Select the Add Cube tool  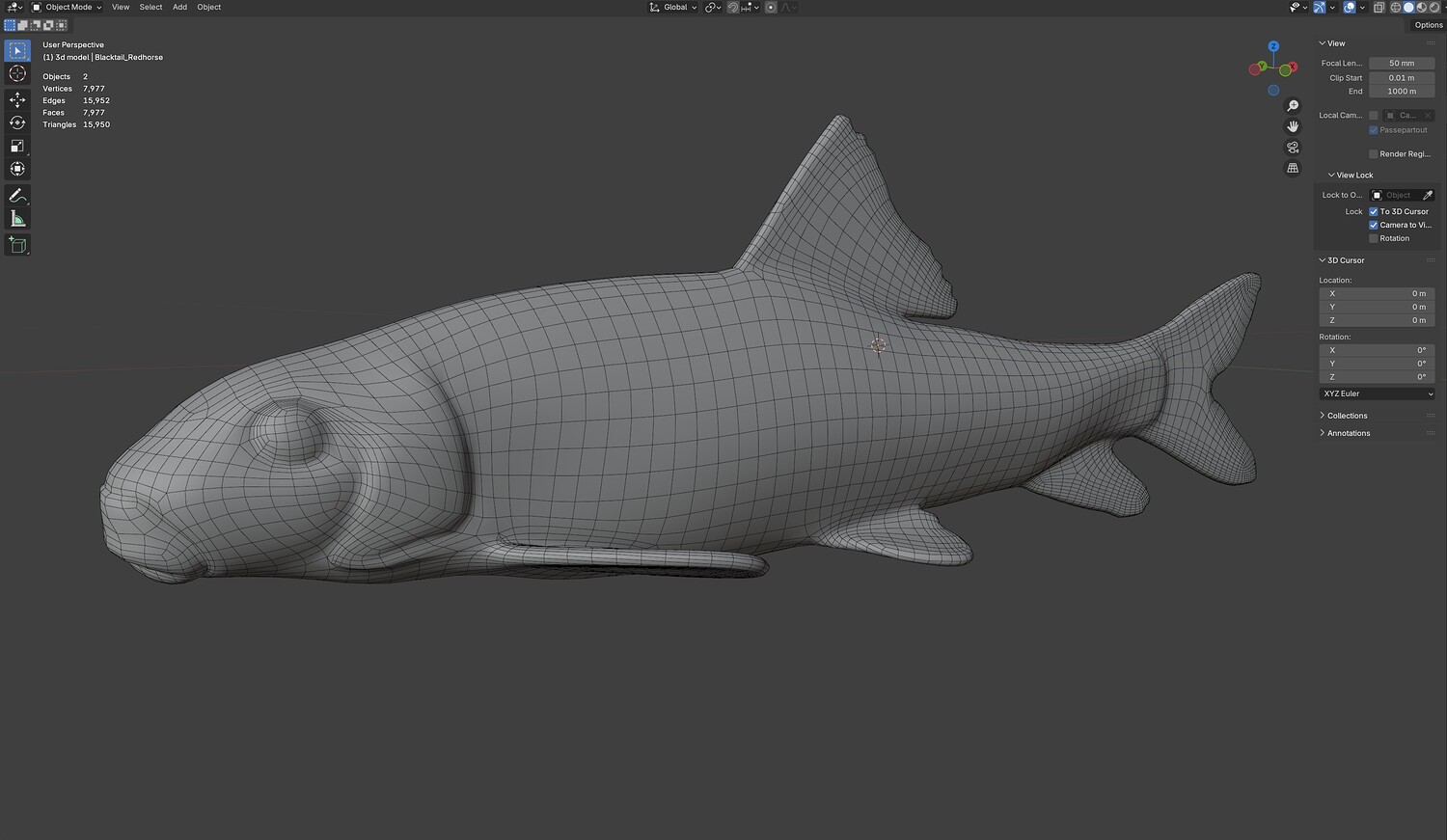17,245
